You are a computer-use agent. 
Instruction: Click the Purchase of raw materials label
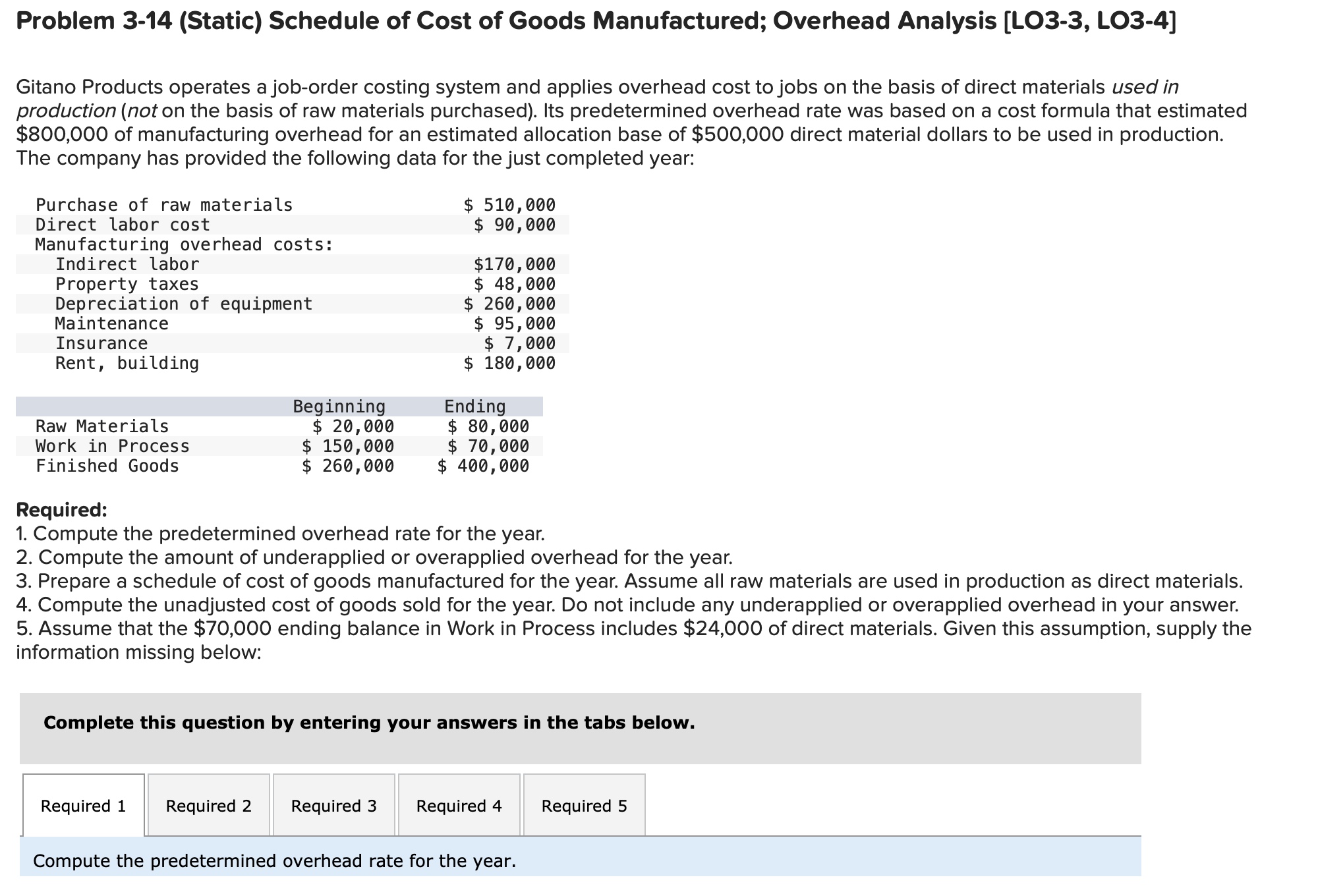164,205
